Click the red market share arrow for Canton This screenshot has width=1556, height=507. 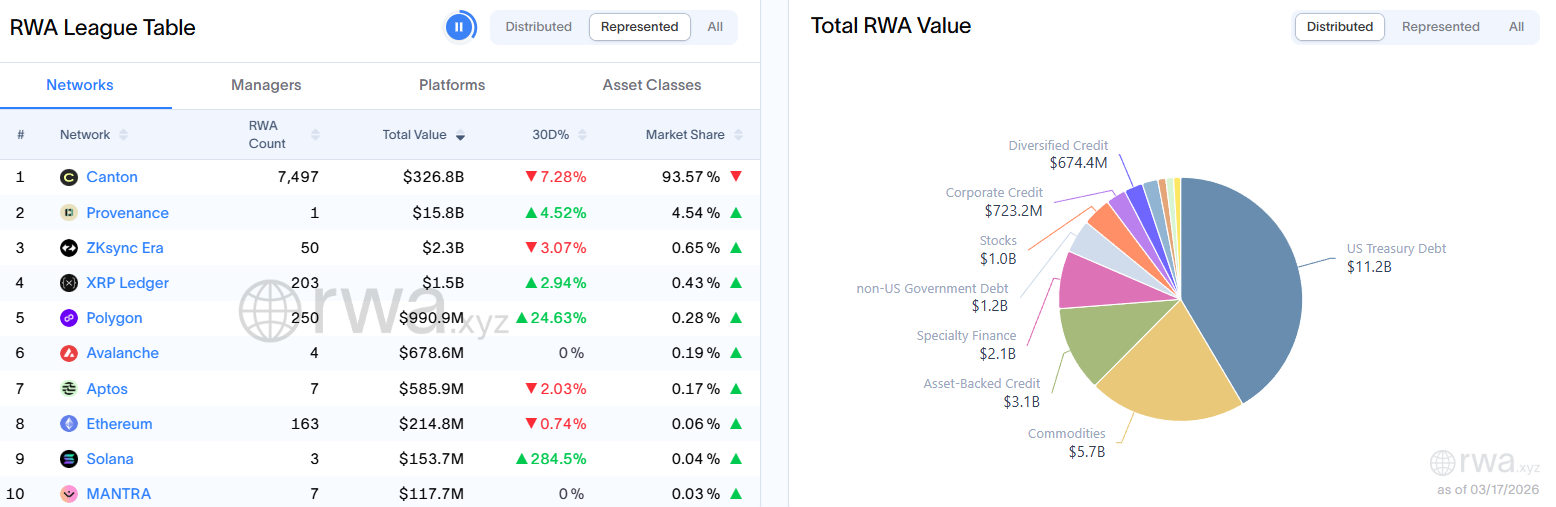point(736,177)
